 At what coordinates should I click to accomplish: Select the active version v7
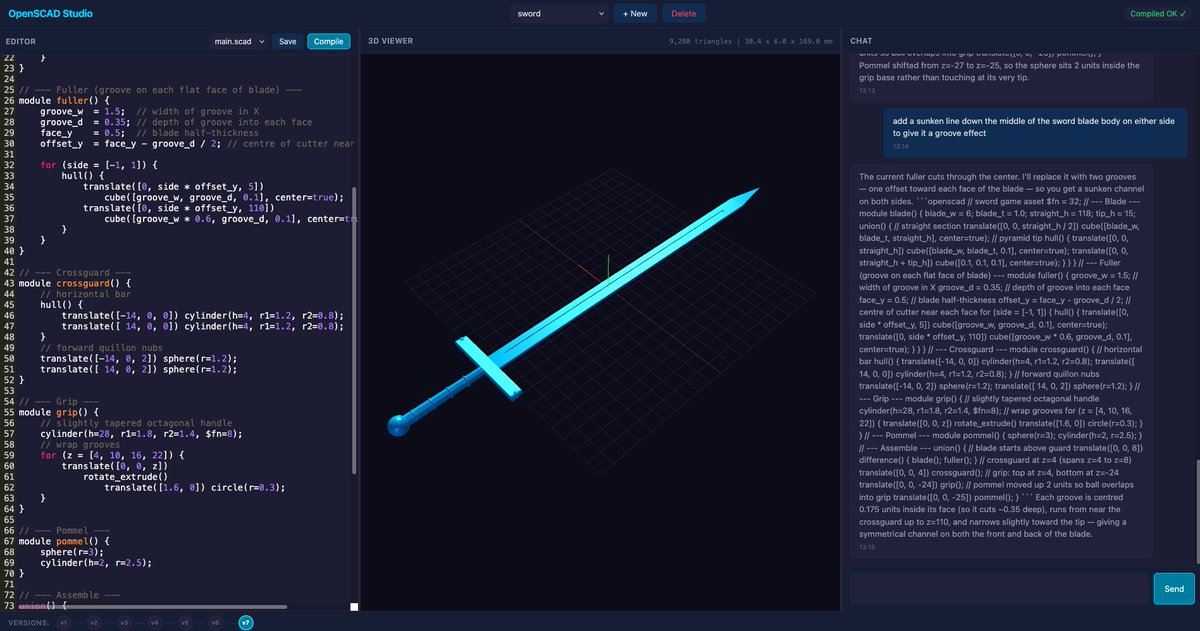click(246, 622)
